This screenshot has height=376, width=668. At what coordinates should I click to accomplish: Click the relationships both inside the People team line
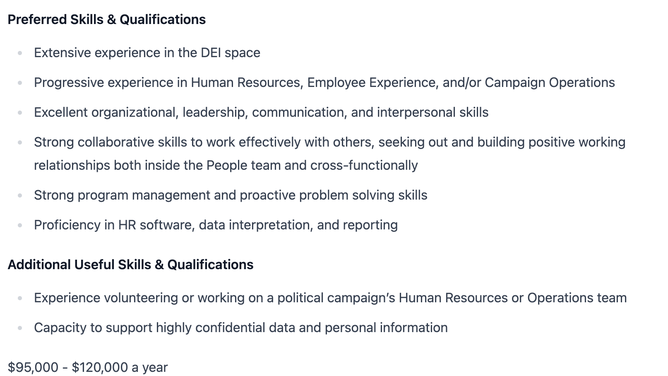pyautogui.click(x=226, y=165)
